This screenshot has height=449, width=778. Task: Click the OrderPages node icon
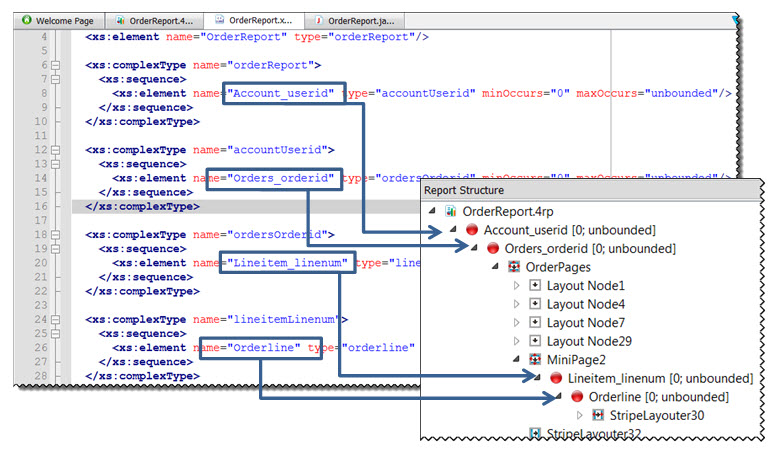click(513, 267)
